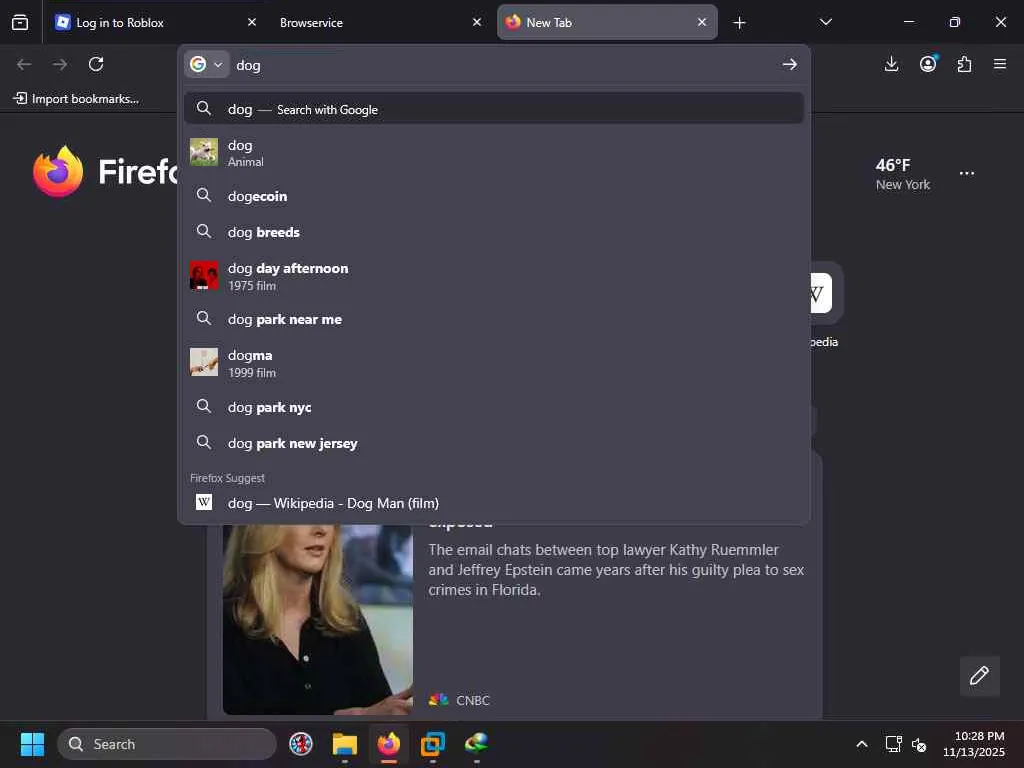Open the Extensions puzzle icon
This screenshot has width=1024, height=768.
pos(964,64)
